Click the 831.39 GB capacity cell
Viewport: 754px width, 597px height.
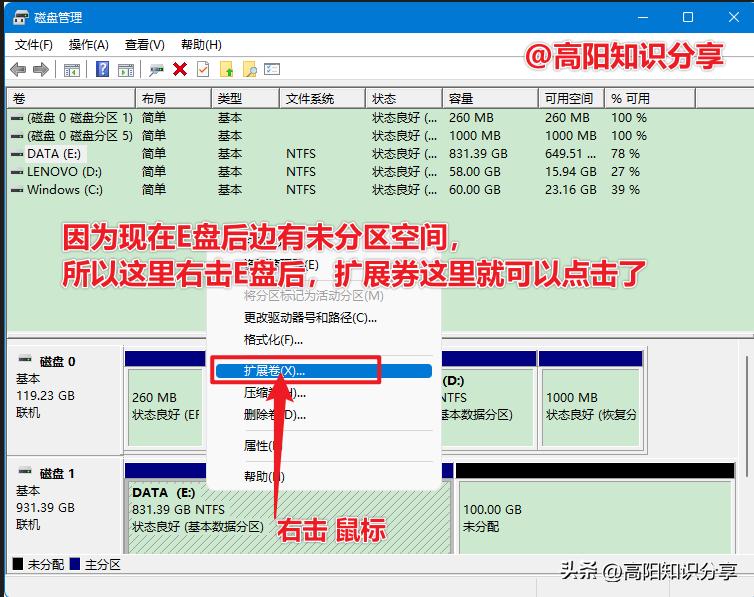478,154
